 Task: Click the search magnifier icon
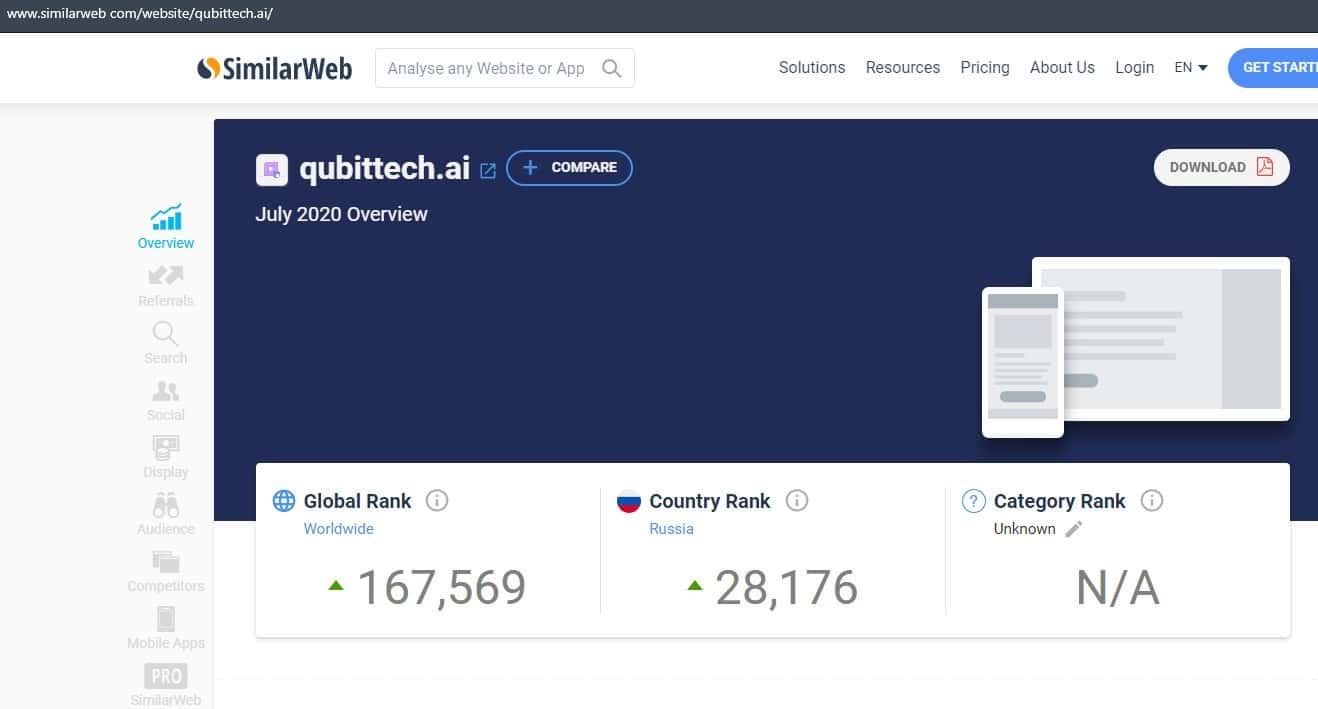pos(612,68)
